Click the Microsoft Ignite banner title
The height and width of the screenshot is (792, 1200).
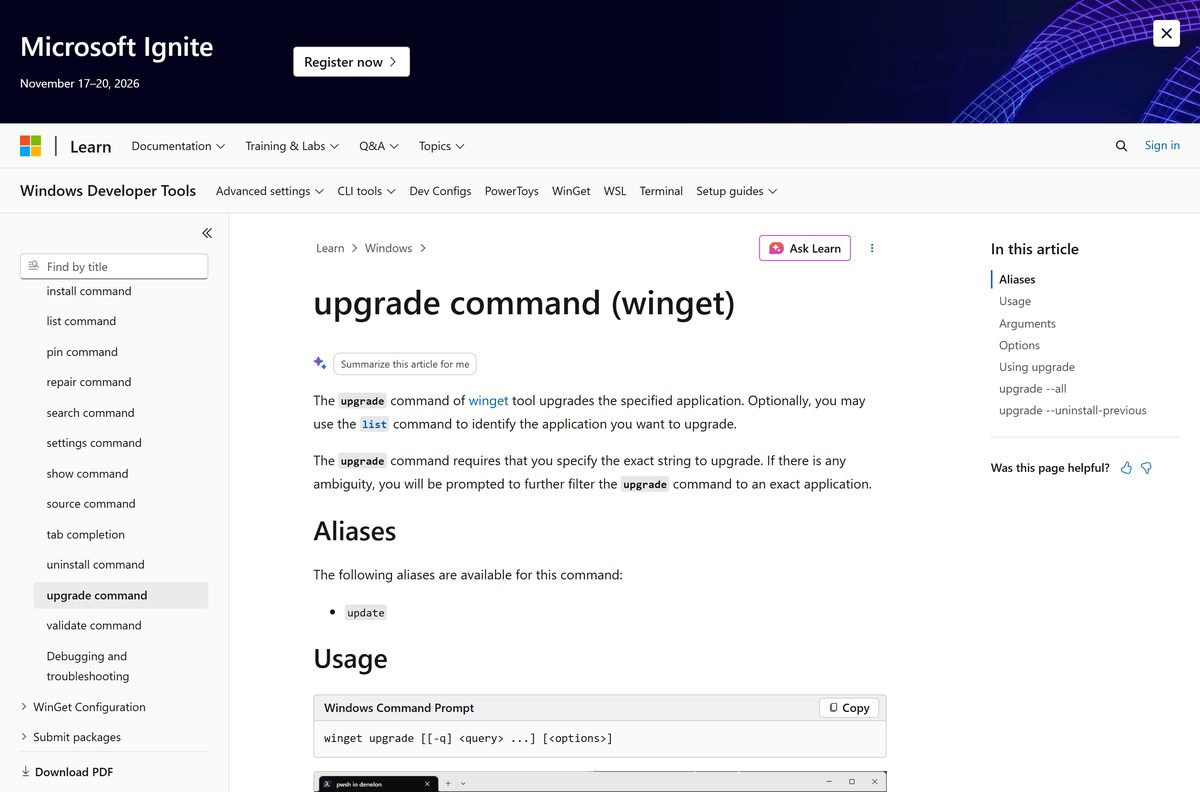pos(116,47)
